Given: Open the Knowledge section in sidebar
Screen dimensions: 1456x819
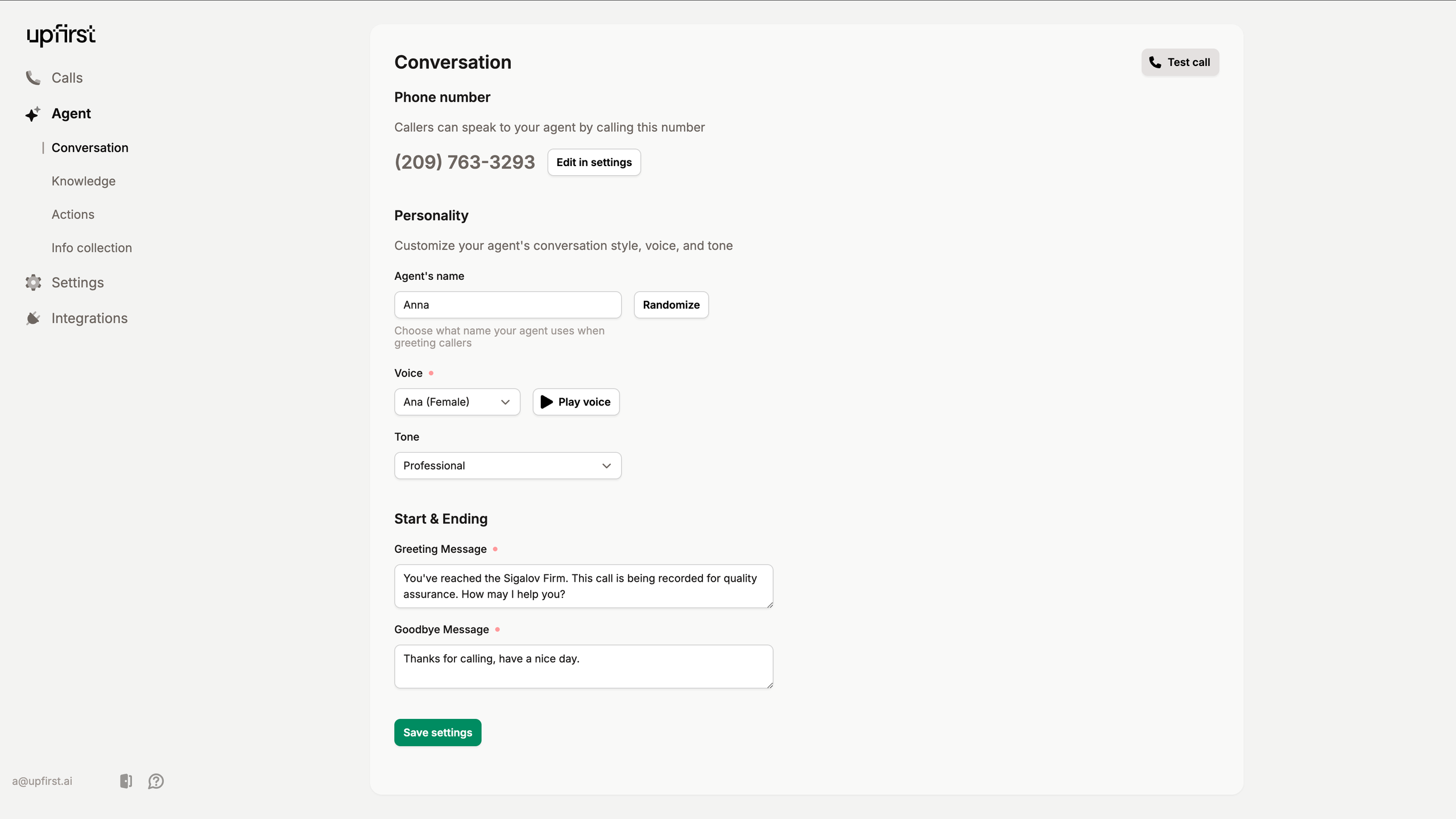Looking at the screenshot, I should point(84,181).
